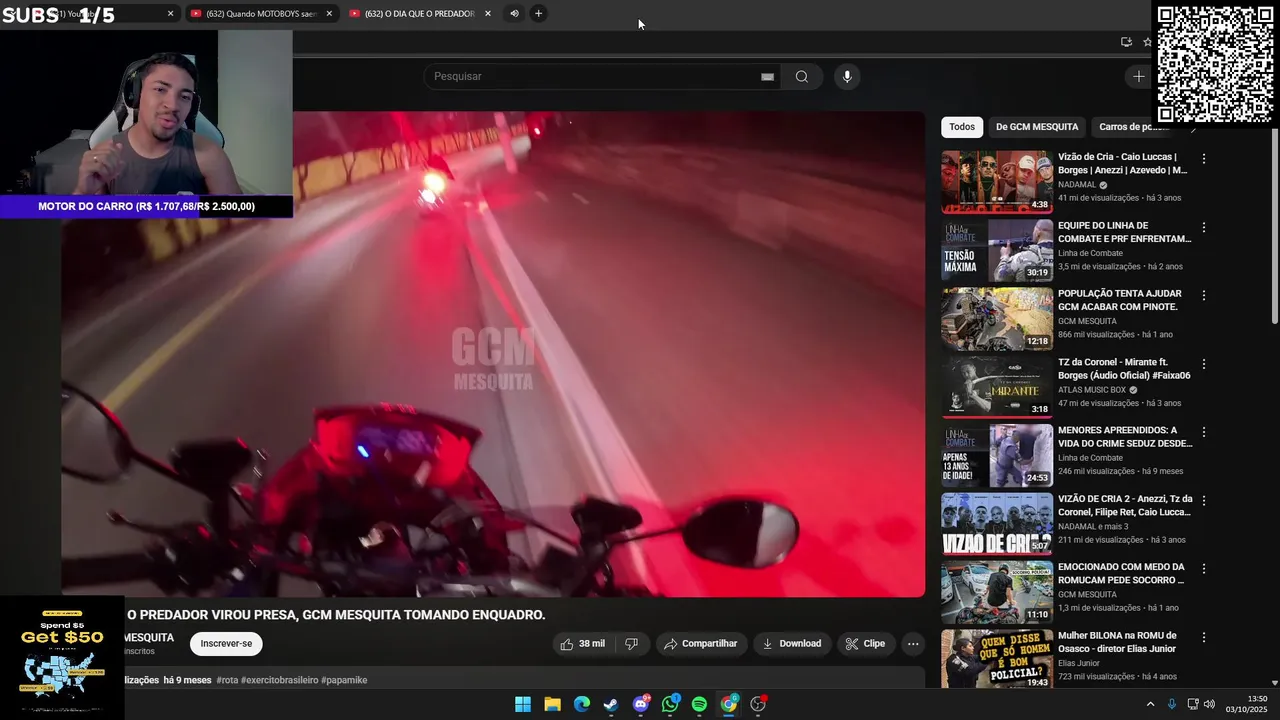
Task: Open VIZÃO DE CRIA 2 thumbnail
Action: click(x=997, y=523)
